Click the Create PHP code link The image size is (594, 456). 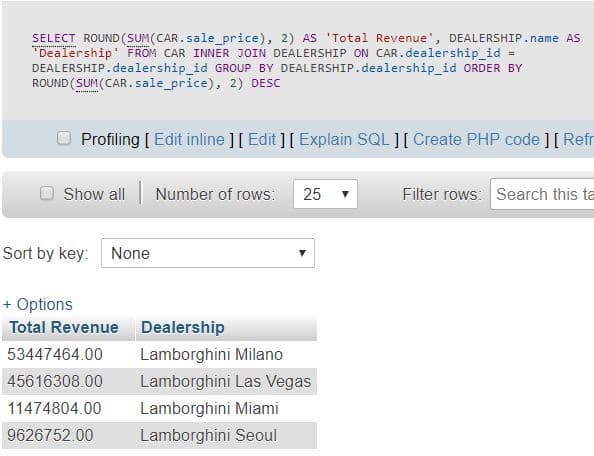tap(476, 139)
